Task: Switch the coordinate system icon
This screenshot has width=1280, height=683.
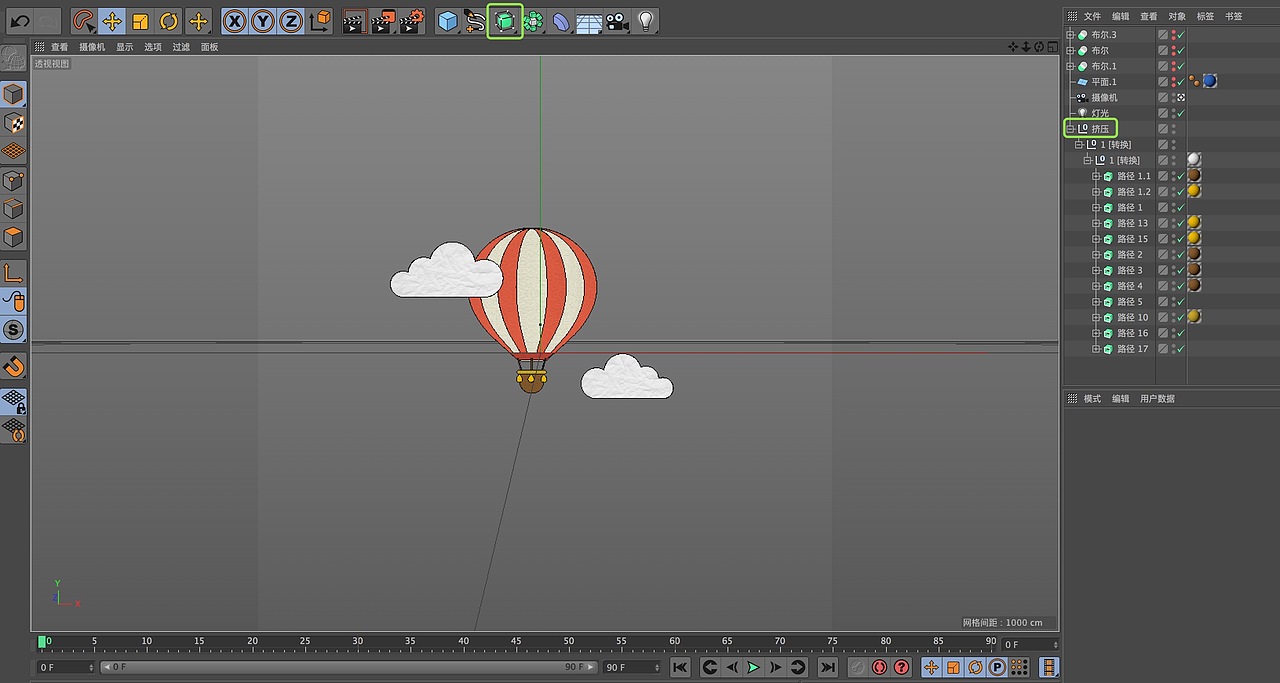Action: [319, 21]
